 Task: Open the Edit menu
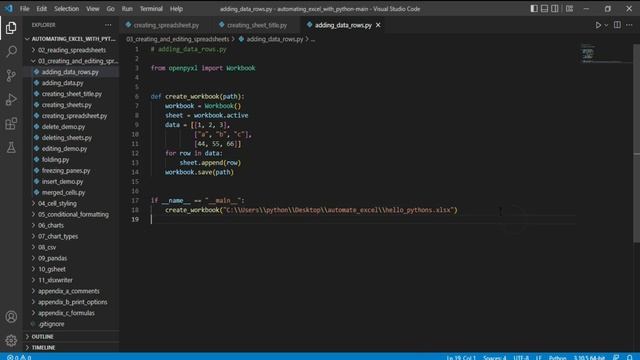(x=42, y=9)
